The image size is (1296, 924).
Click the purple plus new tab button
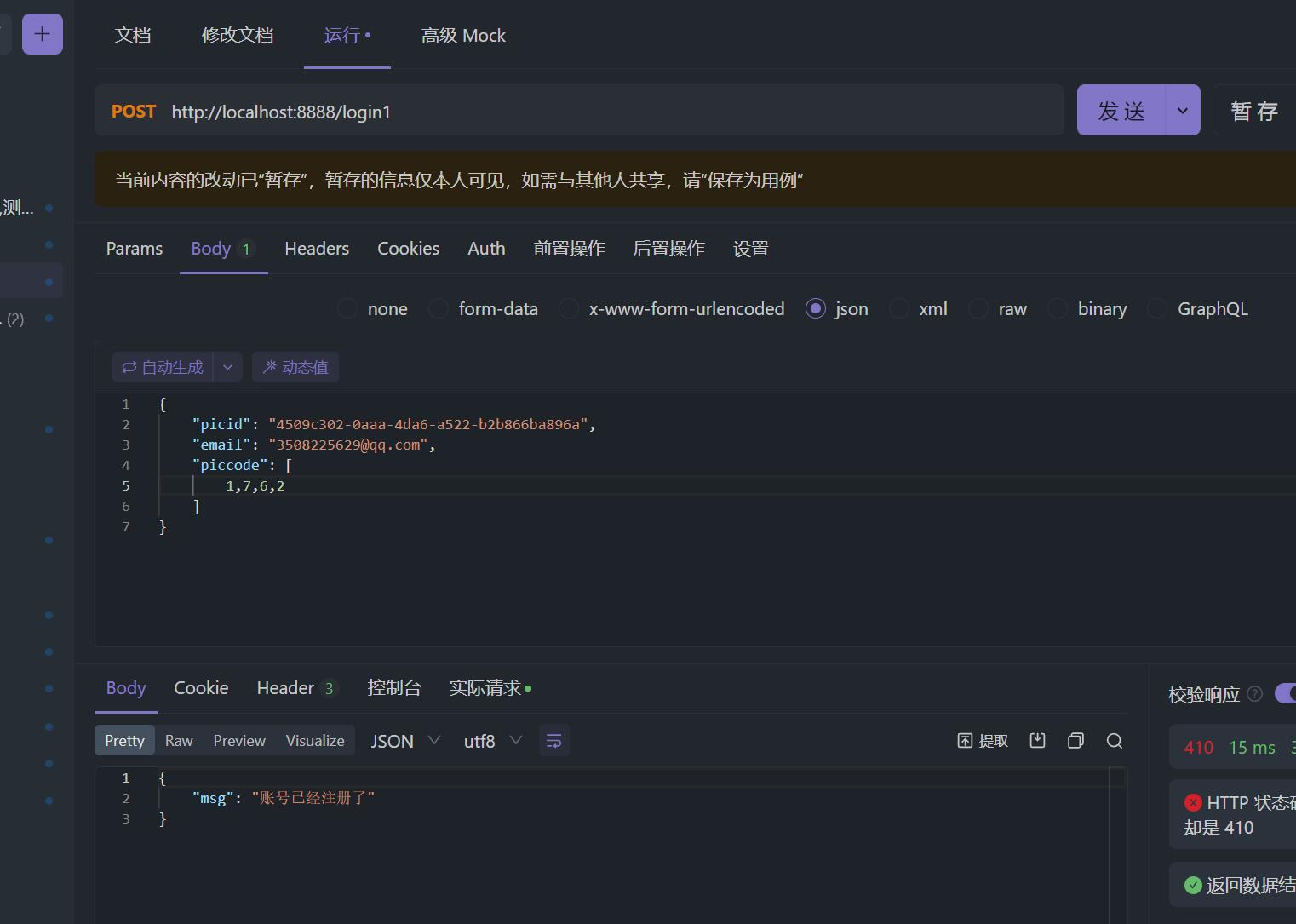(42, 34)
